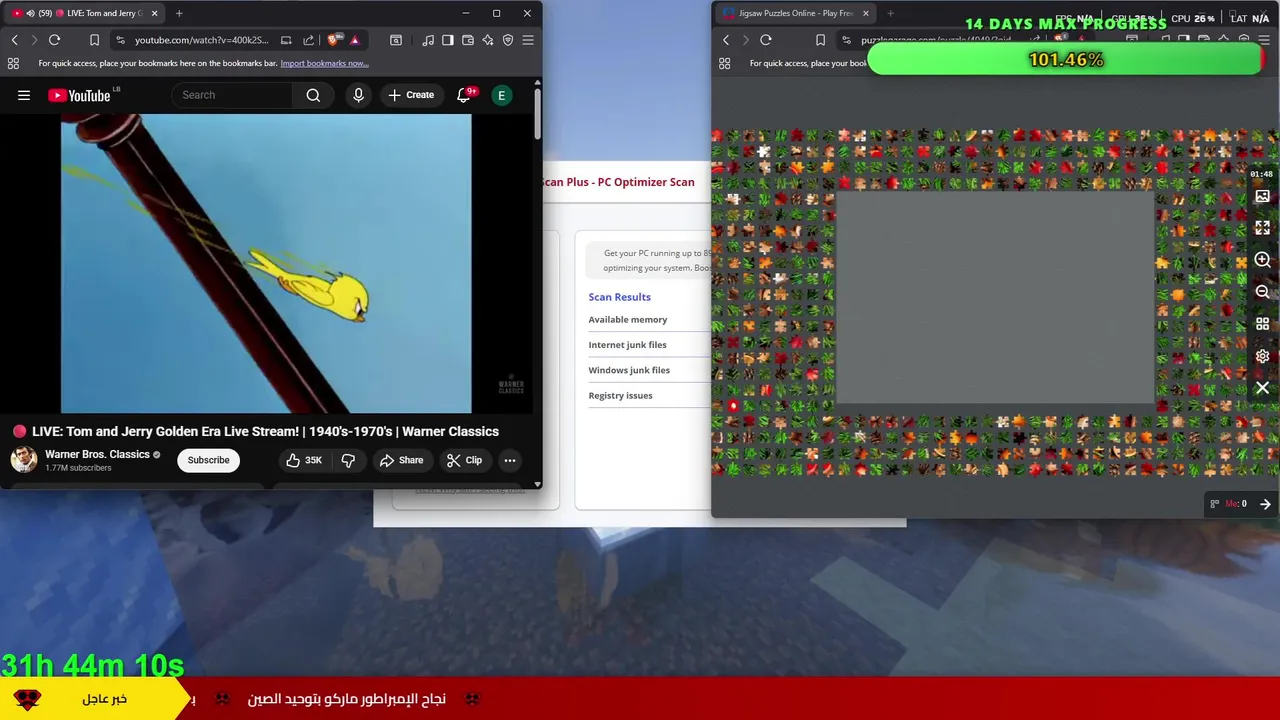Click the Warner Bros. Classics channel avatar
Image resolution: width=1280 pixels, height=720 pixels.
pyautogui.click(x=24, y=460)
